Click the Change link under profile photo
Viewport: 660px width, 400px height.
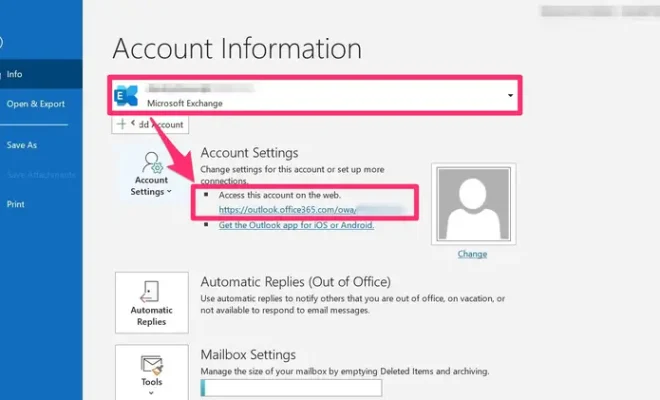click(472, 254)
